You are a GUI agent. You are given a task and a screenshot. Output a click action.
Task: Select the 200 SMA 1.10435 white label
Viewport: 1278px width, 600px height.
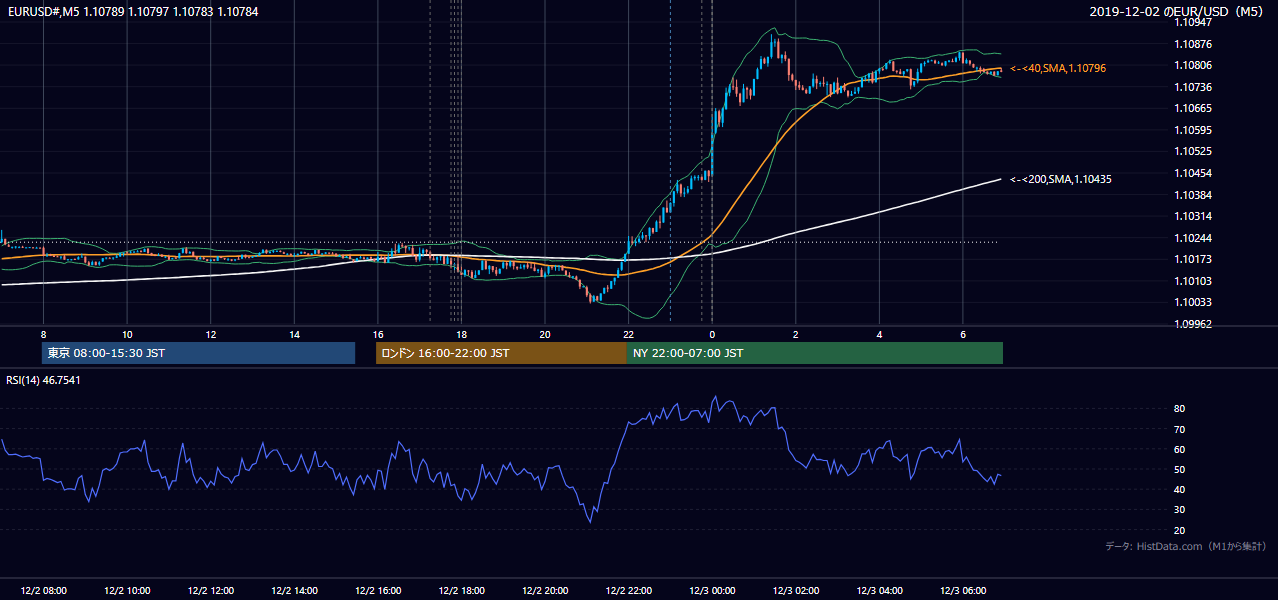[1061, 179]
